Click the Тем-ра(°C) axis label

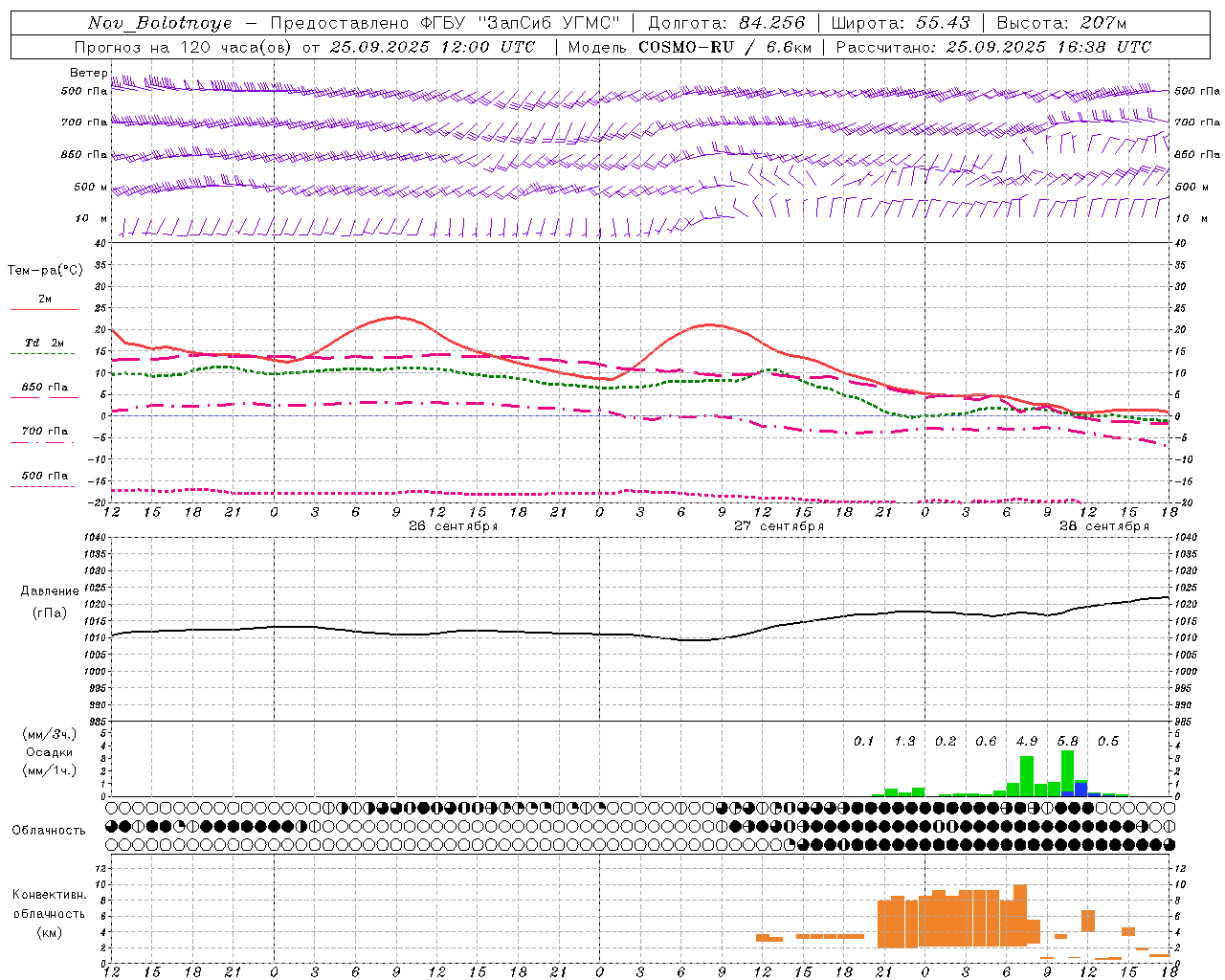pyautogui.click(x=45, y=271)
